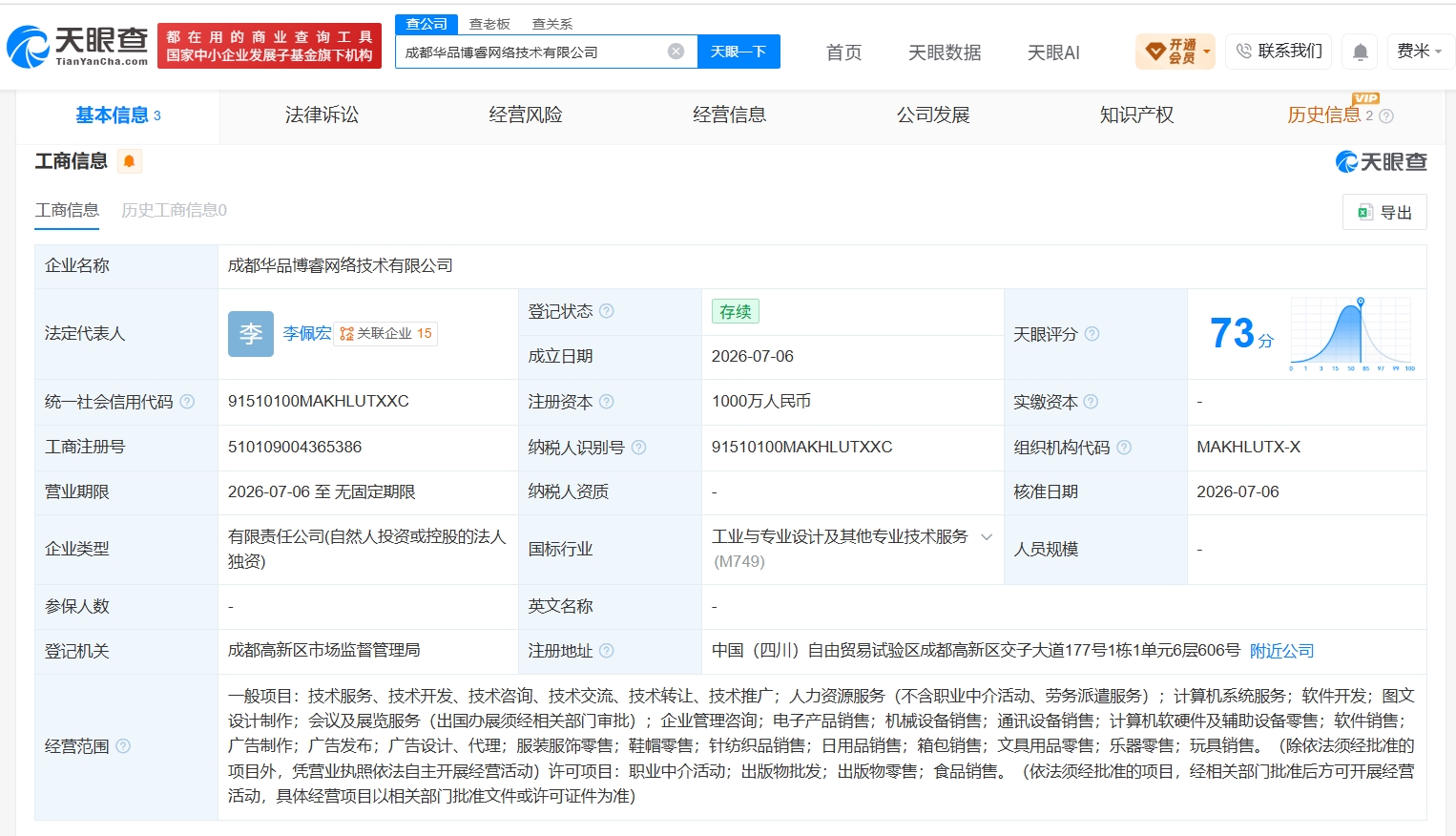Image resolution: width=1456 pixels, height=836 pixels.
Task: Open the 费米 user dropdown
Action: pyautogui.click(x=1420, y=52)
